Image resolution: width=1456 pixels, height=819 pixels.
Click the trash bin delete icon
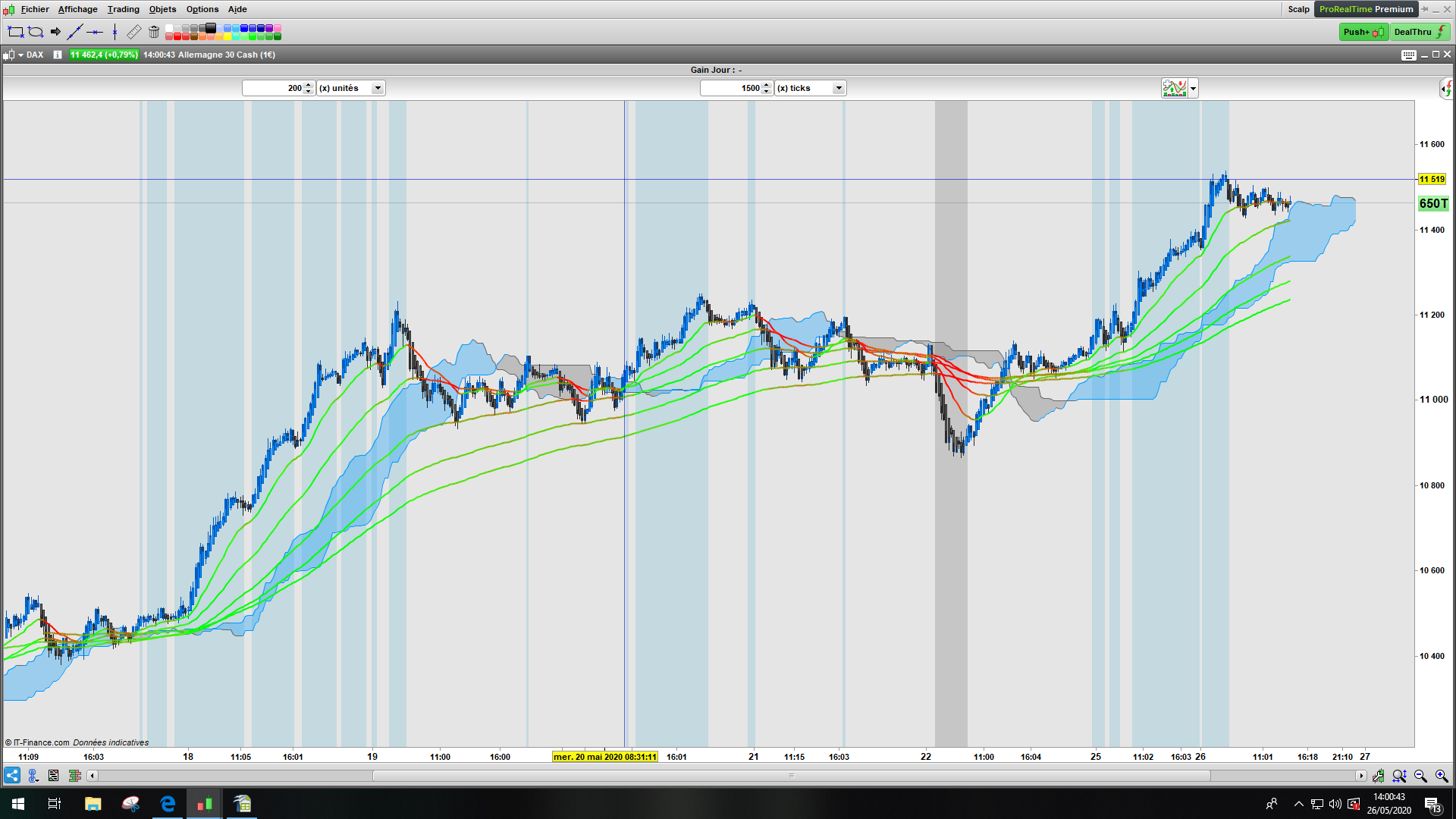pyautogui.click(x=154, y=32)
